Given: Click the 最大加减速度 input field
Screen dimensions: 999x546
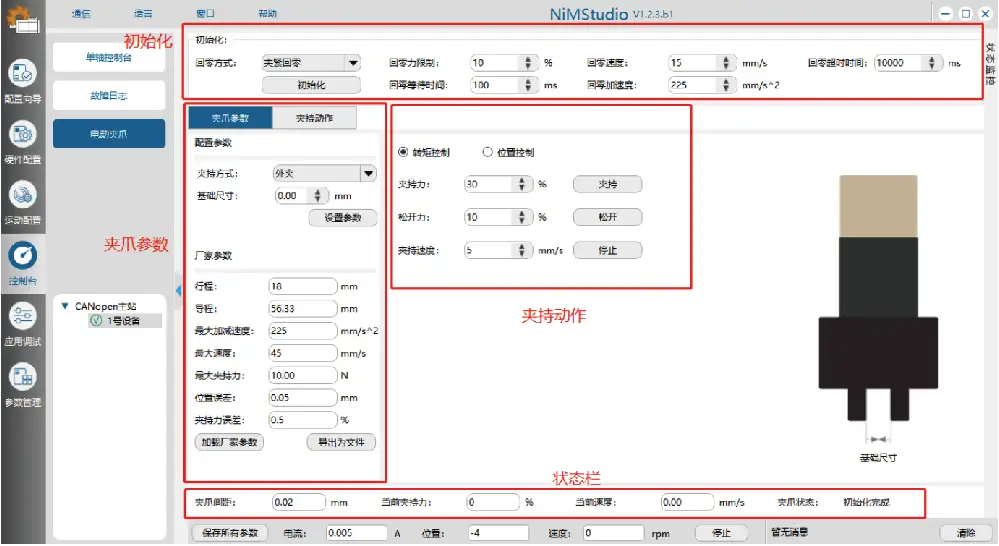Looking at the screenshot, I should tap(303, 331).
